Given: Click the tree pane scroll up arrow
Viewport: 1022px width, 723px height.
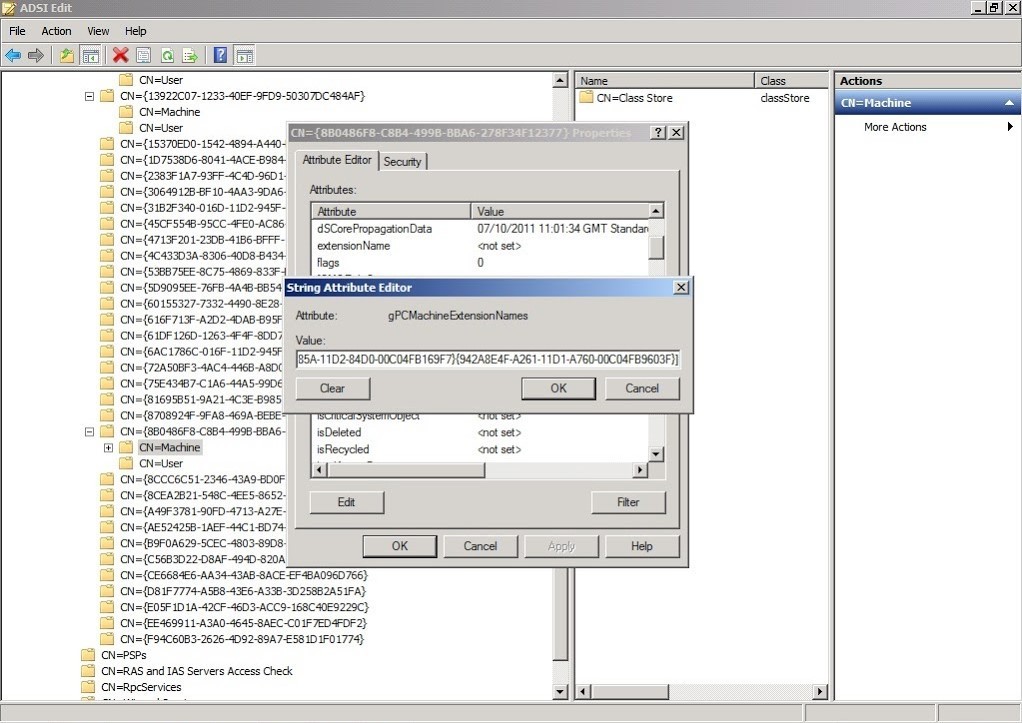Looking at the screenshot, I should 560,80.
